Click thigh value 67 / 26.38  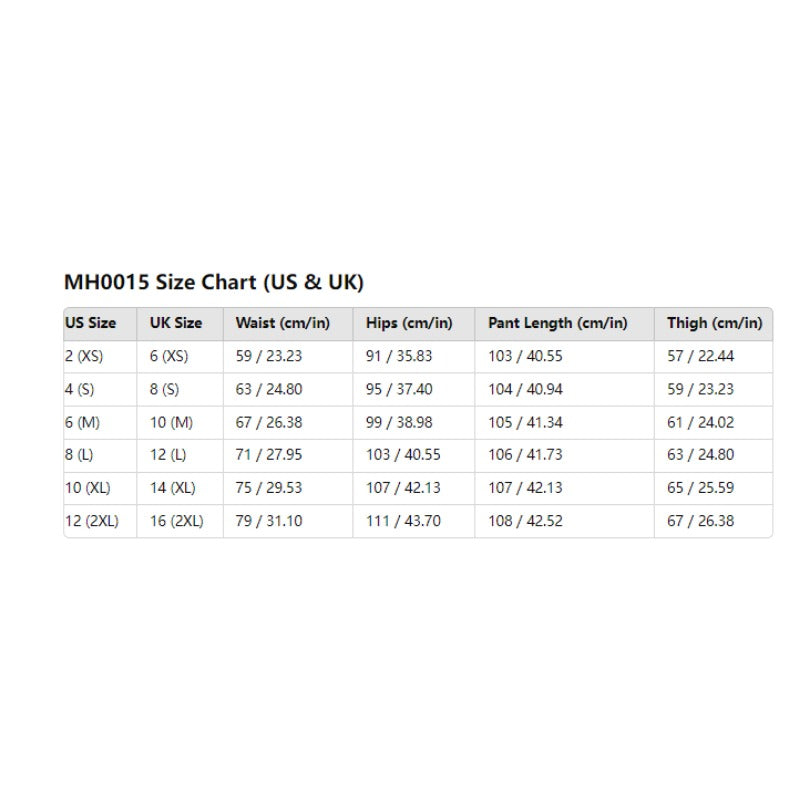[701, 521]
